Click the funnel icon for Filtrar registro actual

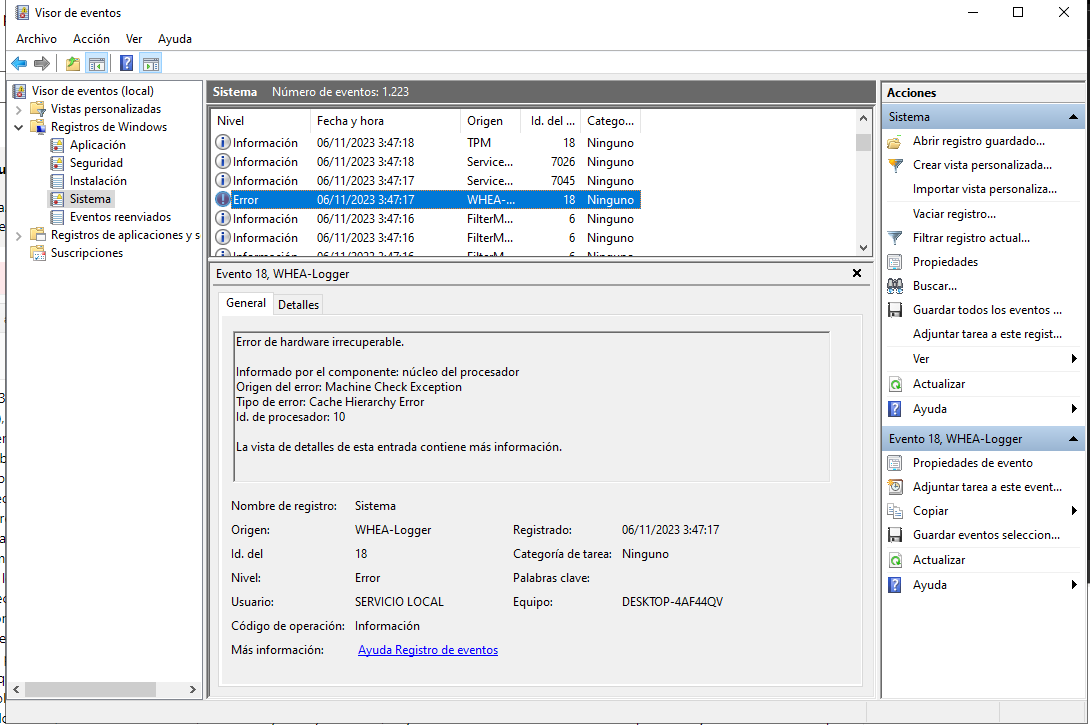895,238
